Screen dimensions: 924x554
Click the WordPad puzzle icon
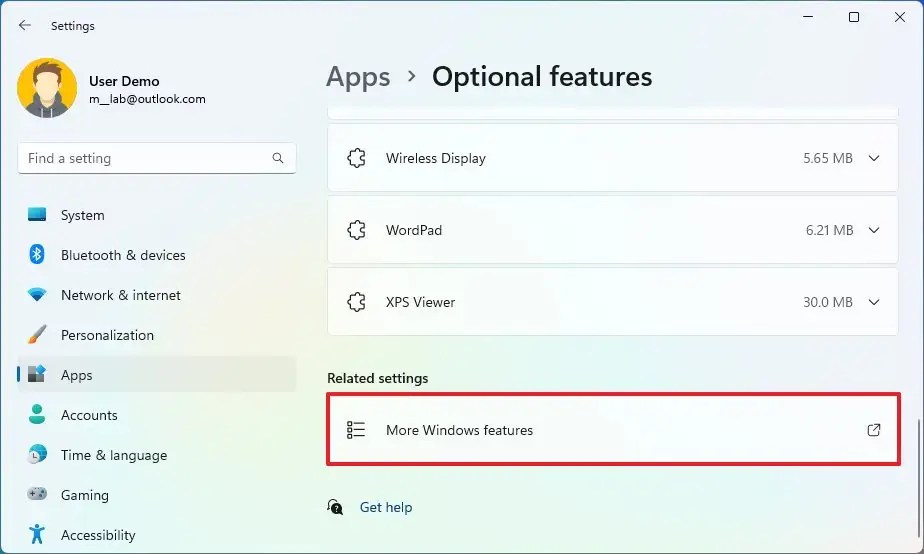click(357, 230)
